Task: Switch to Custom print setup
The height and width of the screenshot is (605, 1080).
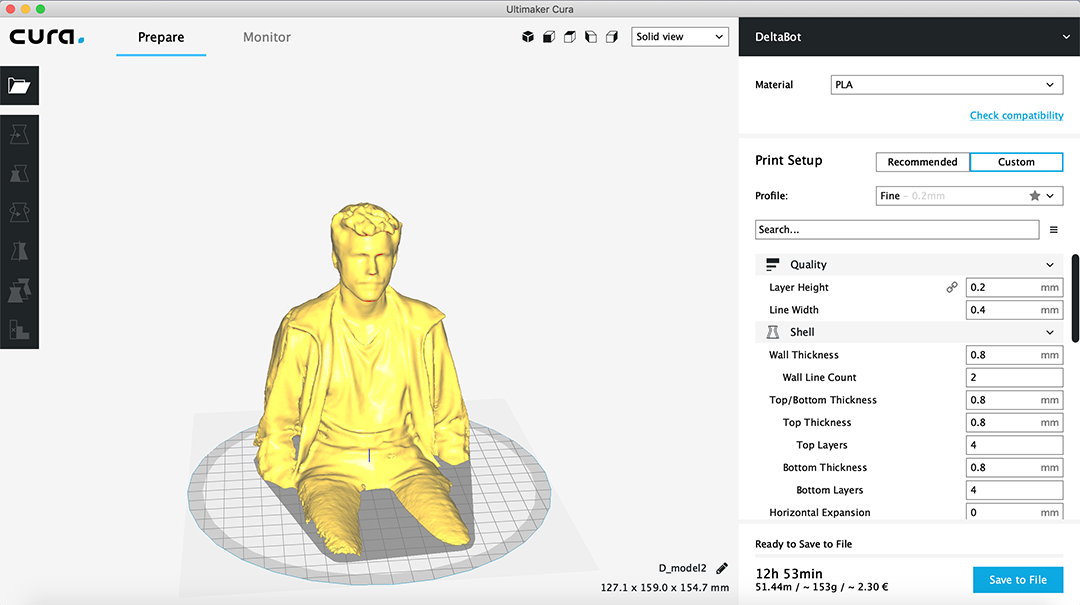Action: click(1017, 162)
